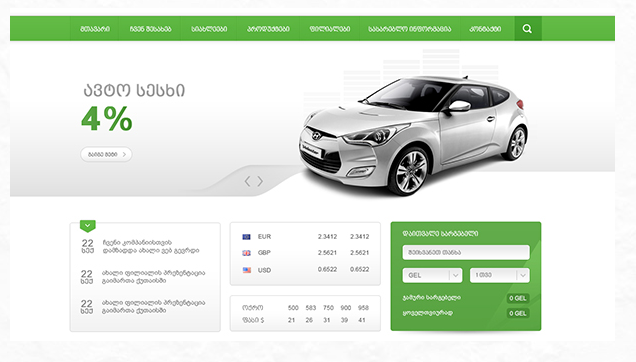Click the learn more button under 4%

click(x=106, y=154)
